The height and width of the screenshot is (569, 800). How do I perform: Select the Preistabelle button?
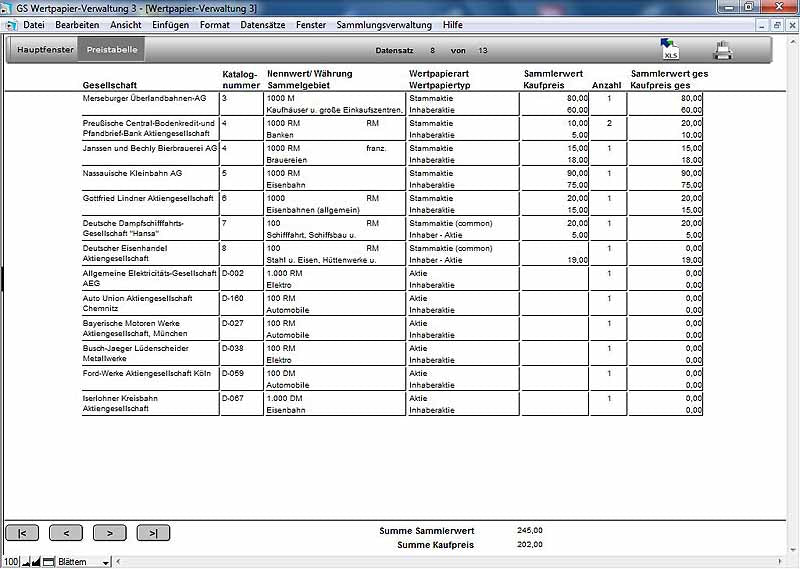pos(113,48)
